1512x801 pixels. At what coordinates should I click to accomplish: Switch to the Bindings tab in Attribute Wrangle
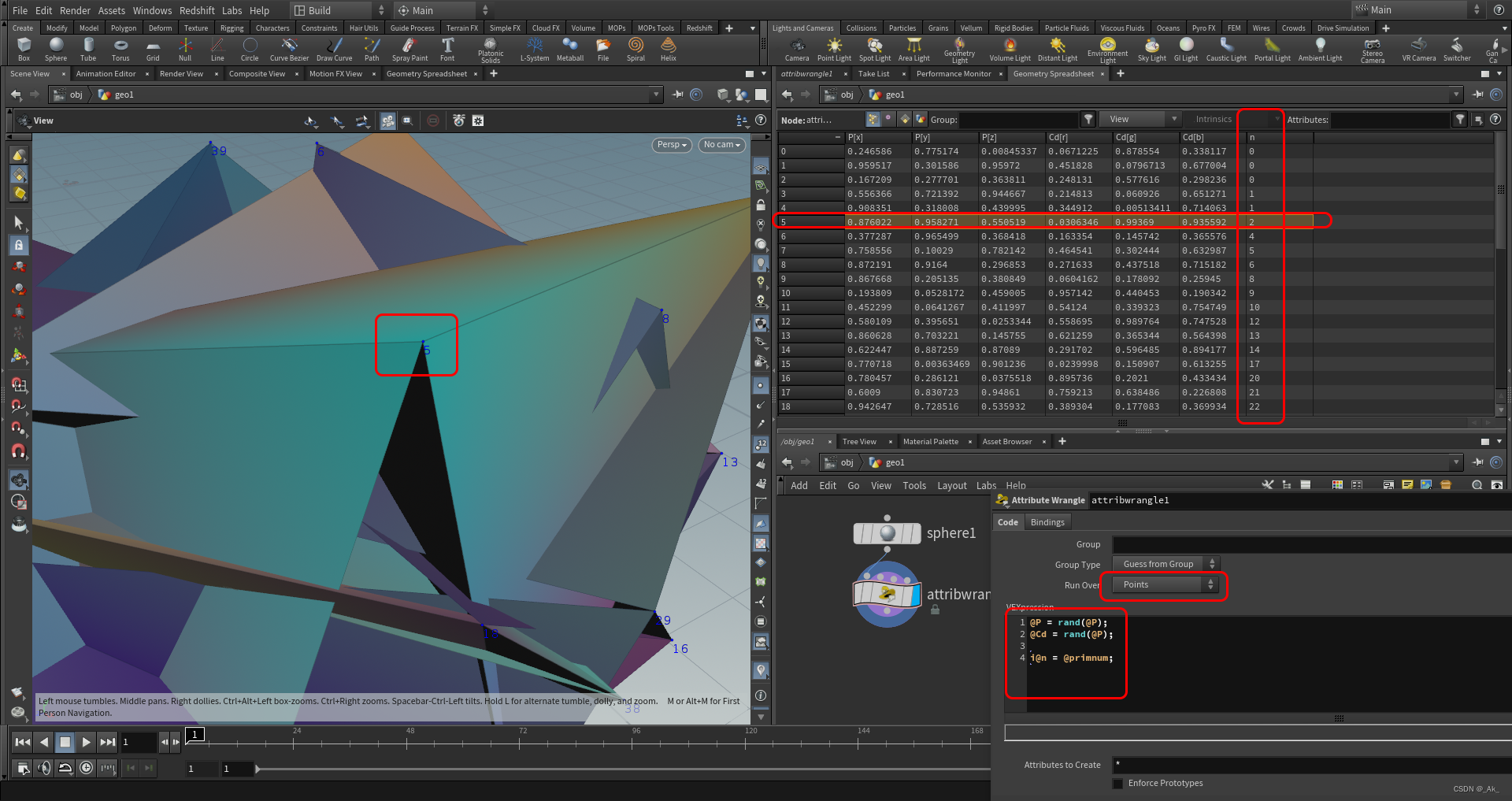point(1047,521)
